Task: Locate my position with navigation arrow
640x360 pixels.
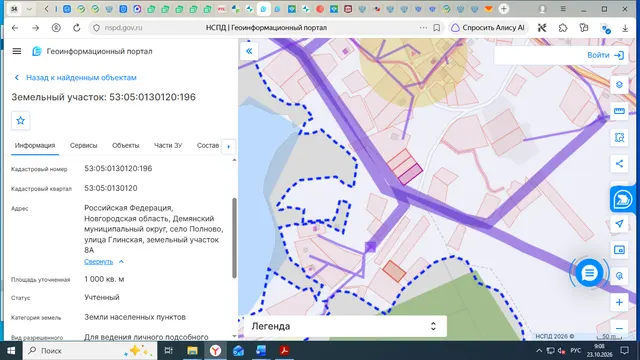Action: pyautogui.click(x=619, y=224)
